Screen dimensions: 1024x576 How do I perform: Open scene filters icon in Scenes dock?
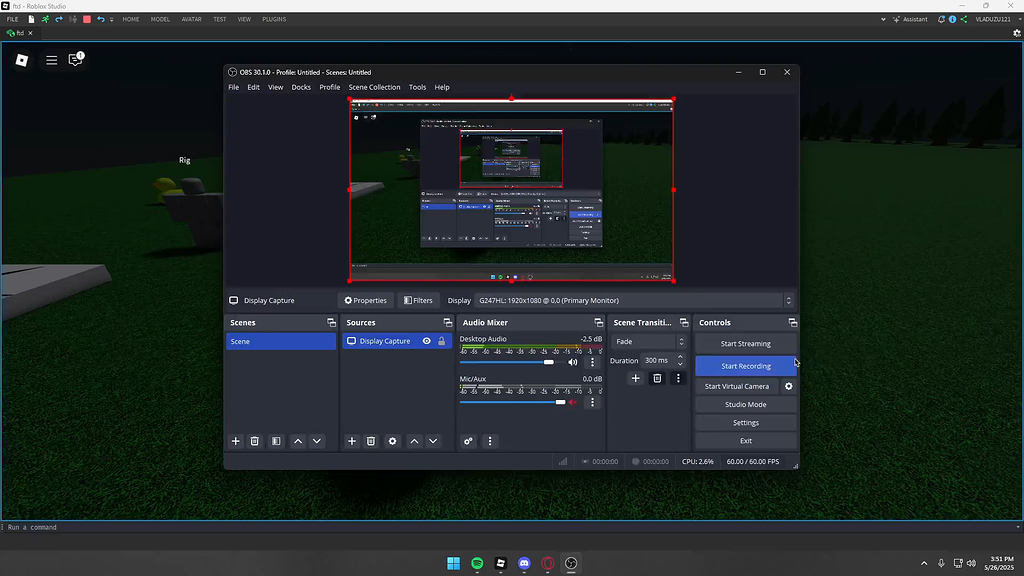pyautogui.click(x=276, y=441)
